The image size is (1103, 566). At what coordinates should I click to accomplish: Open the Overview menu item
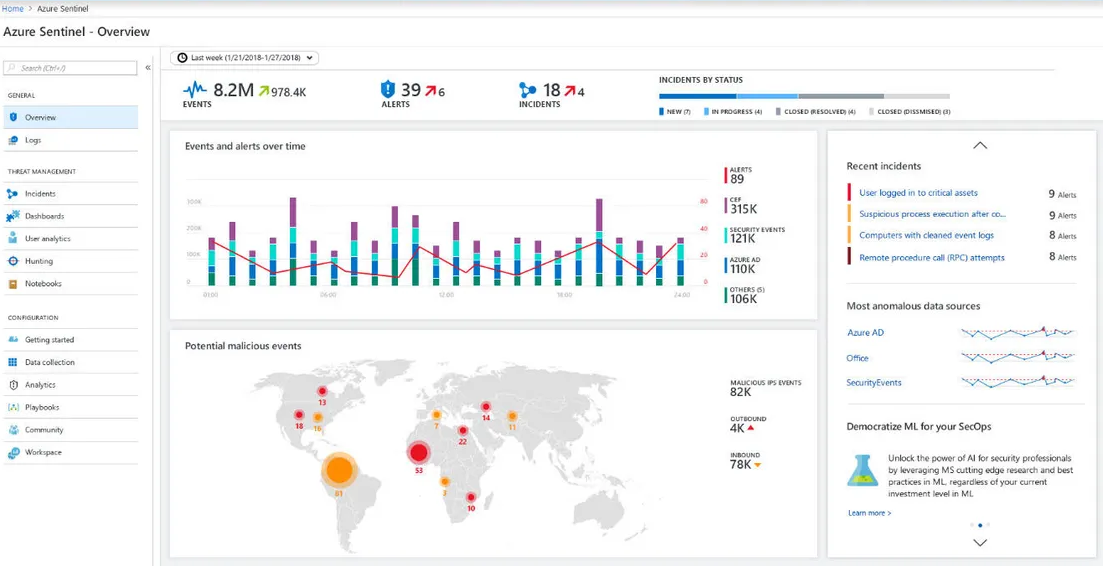click(x=70, y=117)
